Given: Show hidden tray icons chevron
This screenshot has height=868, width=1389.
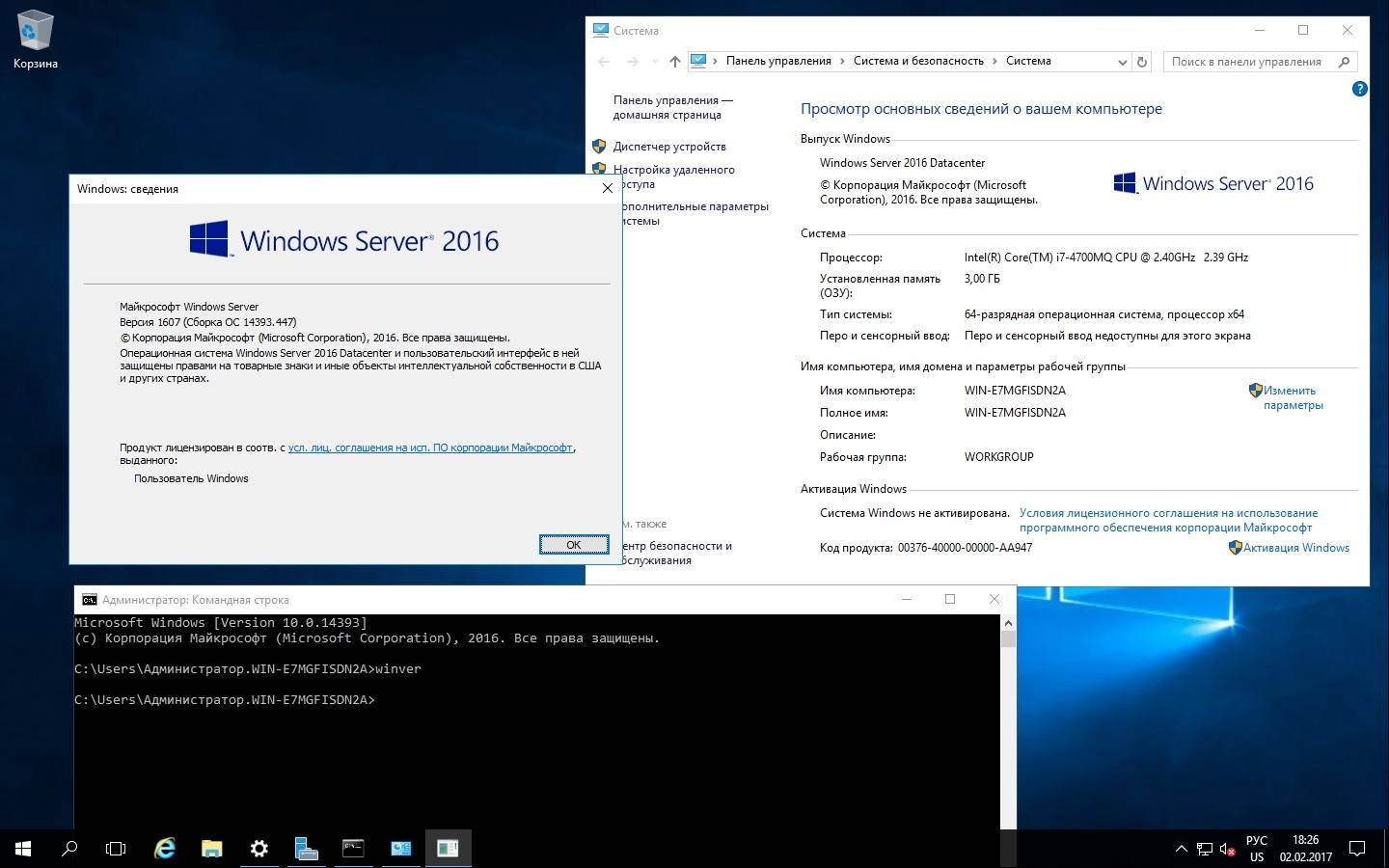Looking at the screenshot, I should [1181, 850].
